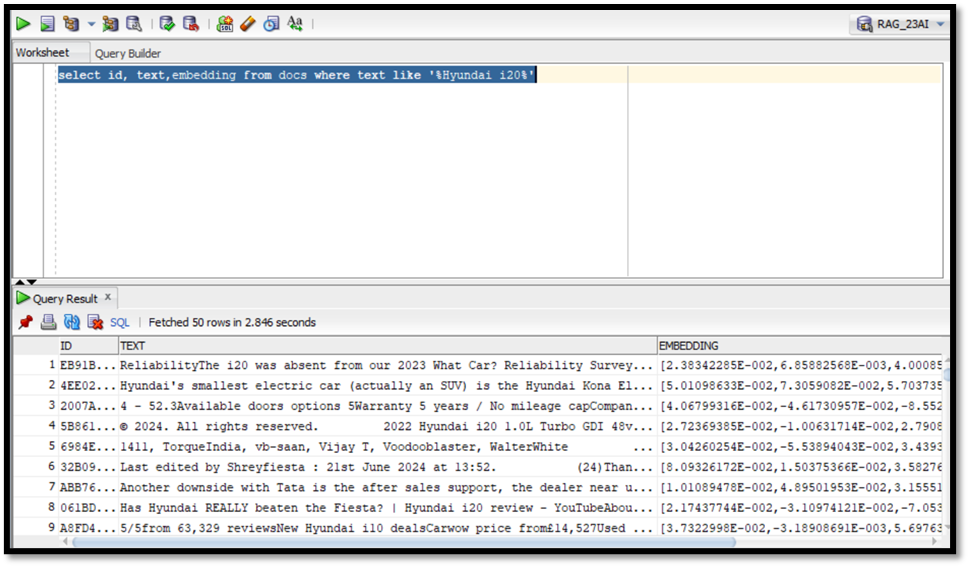This screenshot has height=567, width=969.
Task: Select embedding cell '[1.01089478E-002'
Action: [x=800, y=488]
